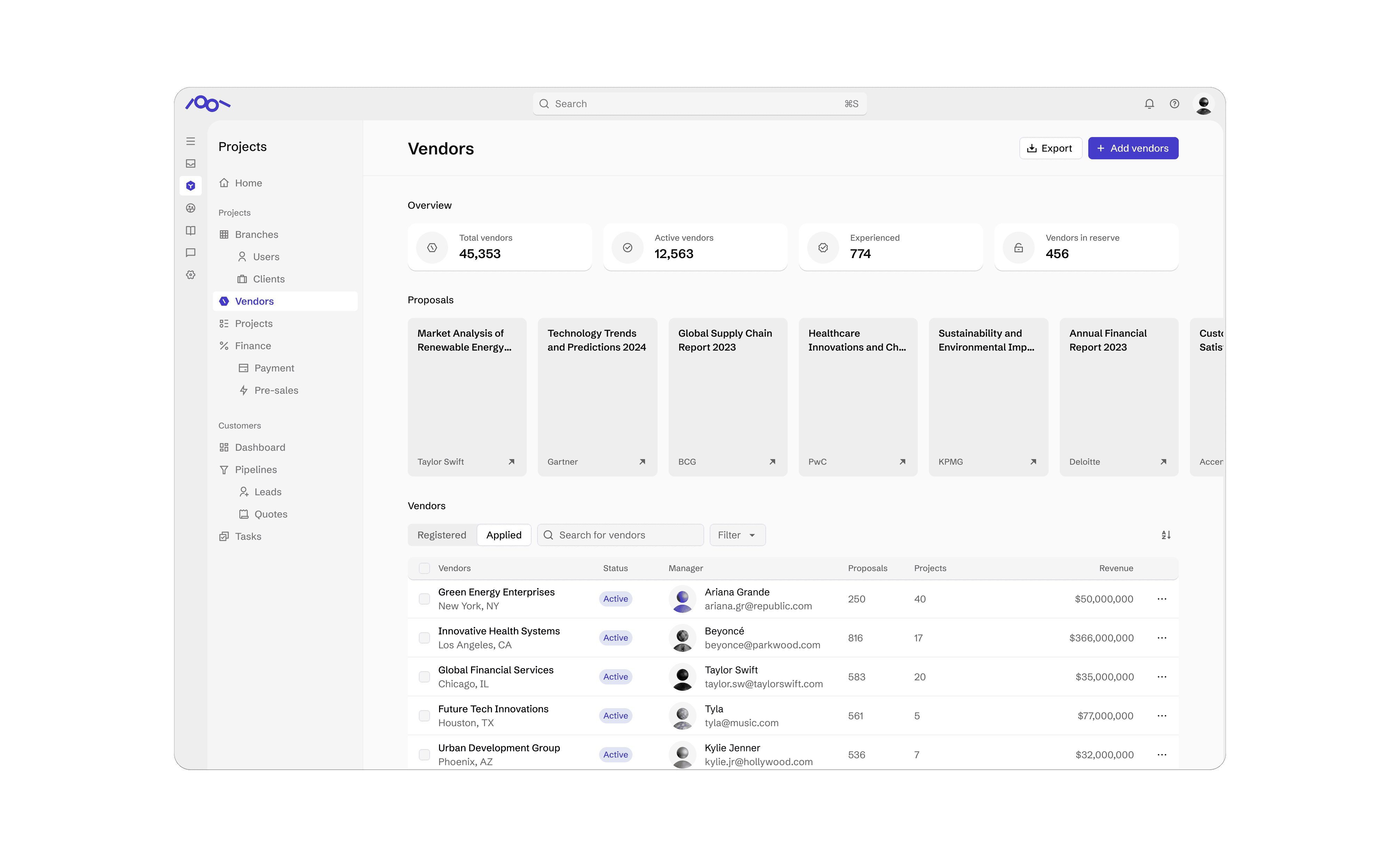Toggle the select-all checkbox in the table header
Viewport: 1400px width, 857px height.
point(424,568)
